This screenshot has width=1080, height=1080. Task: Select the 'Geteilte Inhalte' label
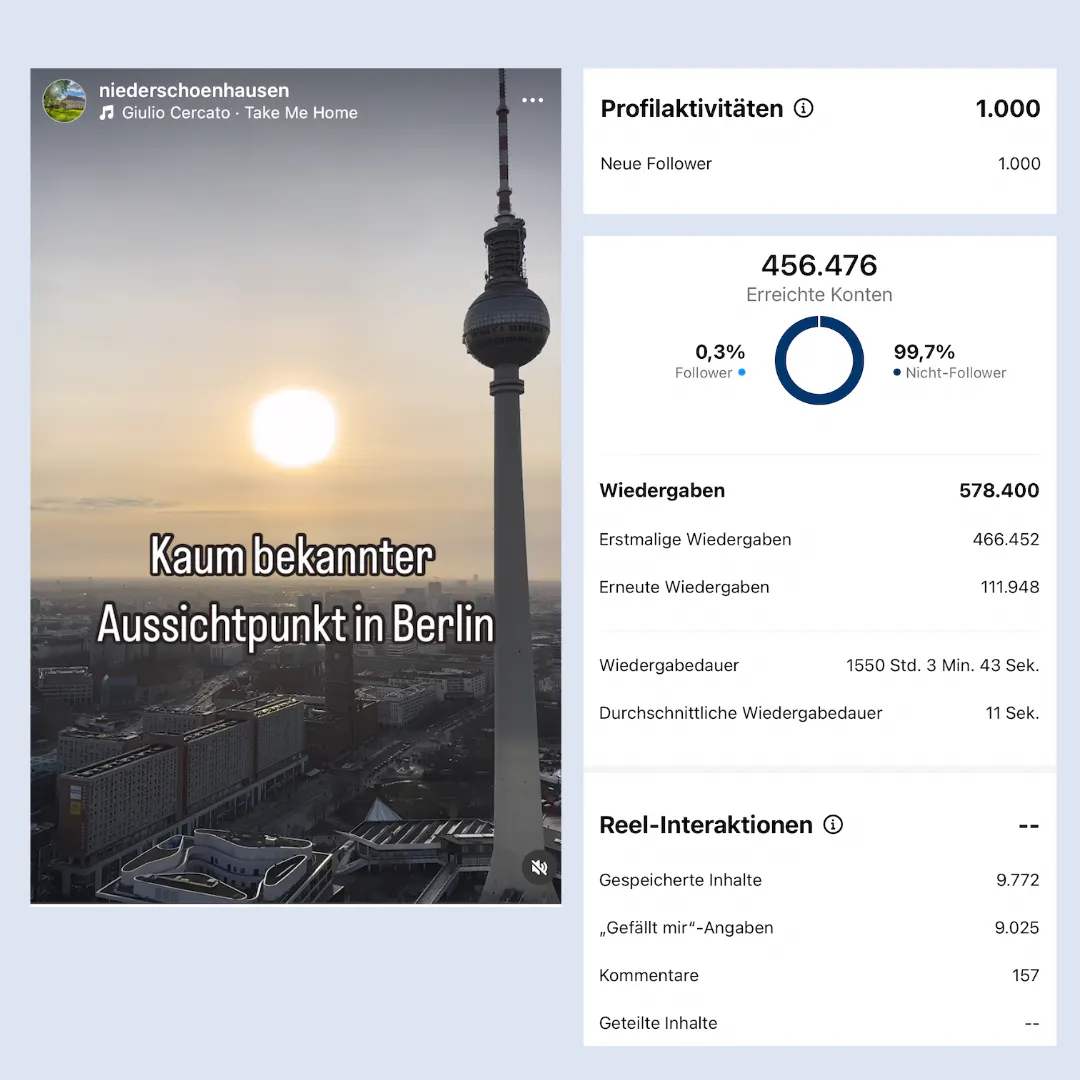point(658,1024)
